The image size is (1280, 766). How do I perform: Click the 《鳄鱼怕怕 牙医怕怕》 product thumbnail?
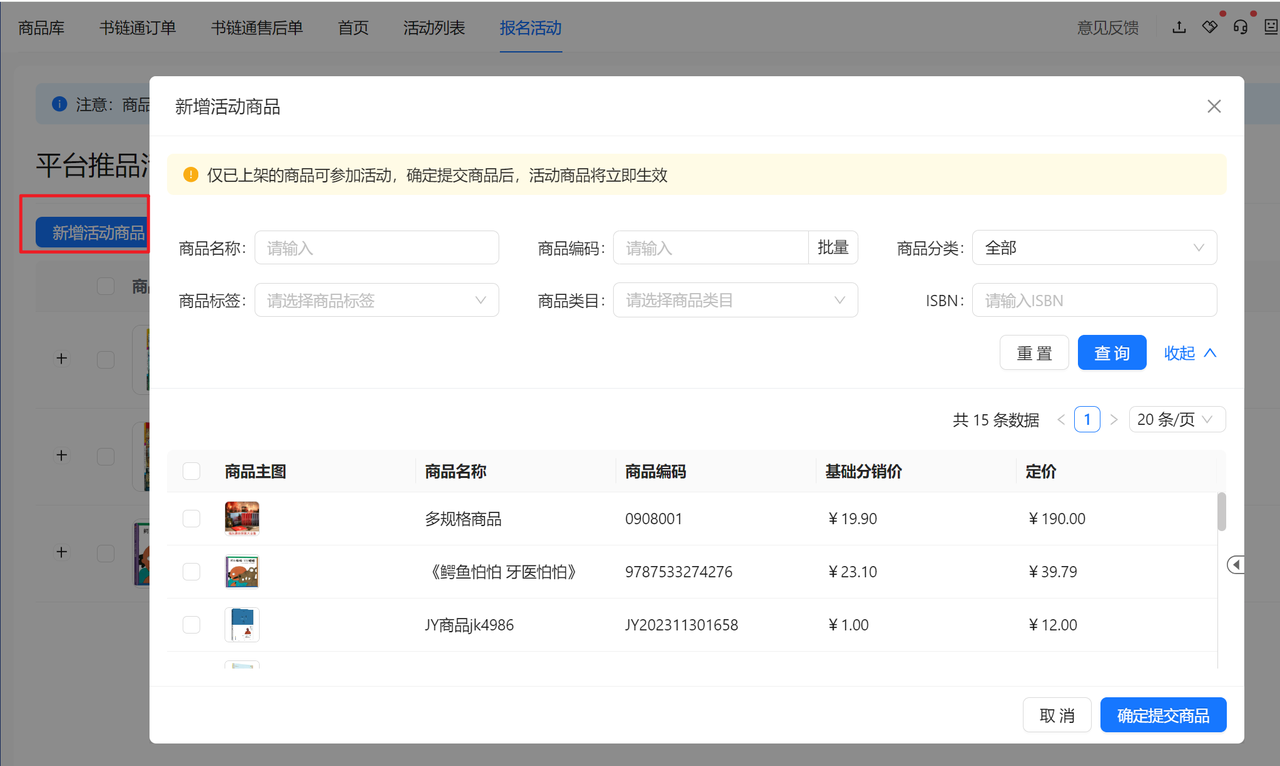242,571
